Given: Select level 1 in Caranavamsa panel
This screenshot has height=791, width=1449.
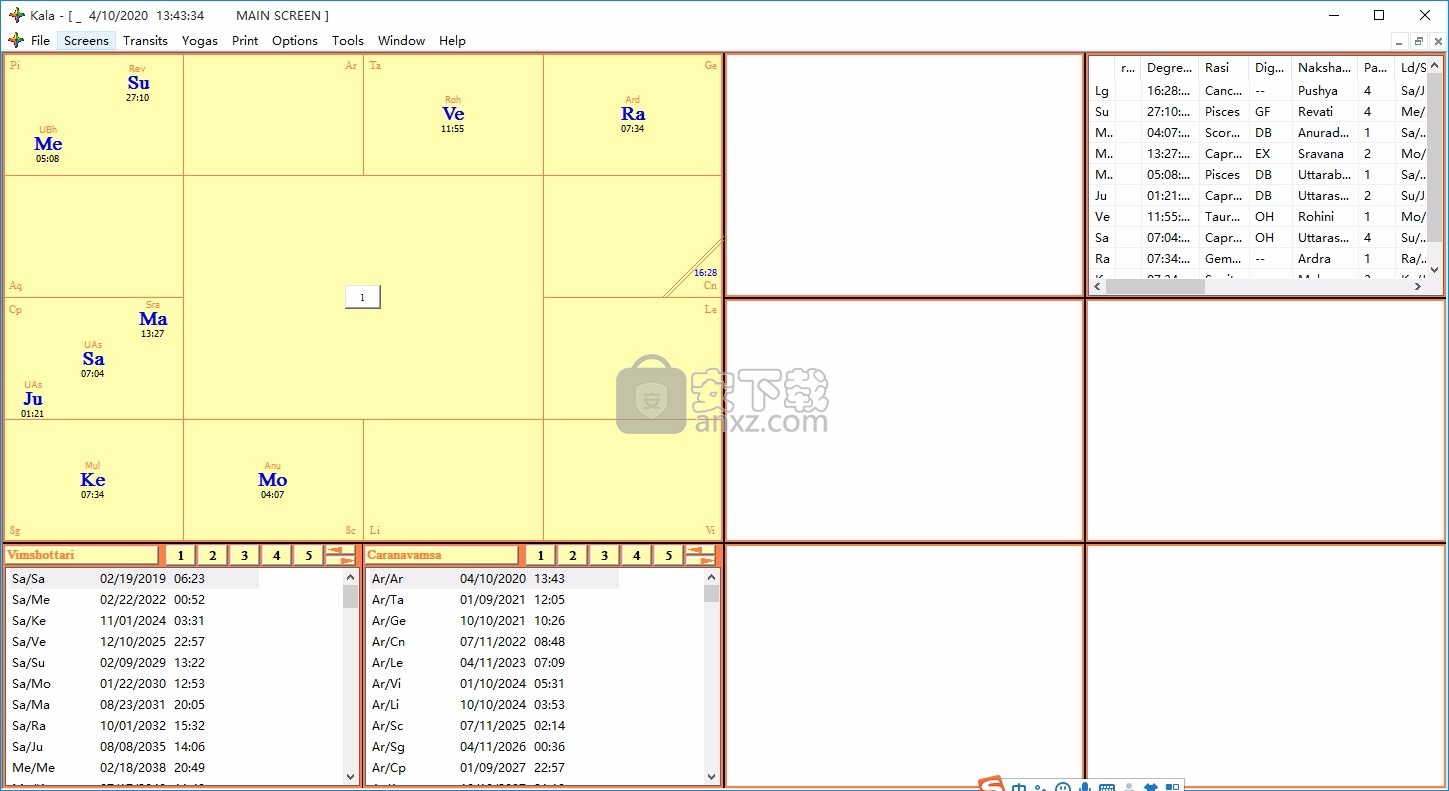Looking at the screenshot, I should point(540,556).
